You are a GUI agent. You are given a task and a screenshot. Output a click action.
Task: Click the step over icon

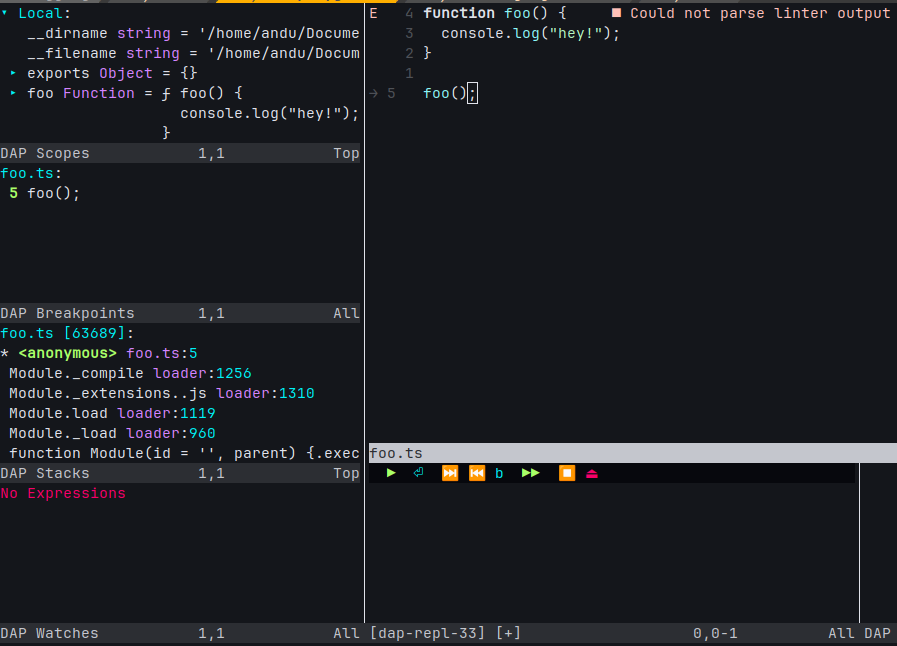tap(449, 473)
